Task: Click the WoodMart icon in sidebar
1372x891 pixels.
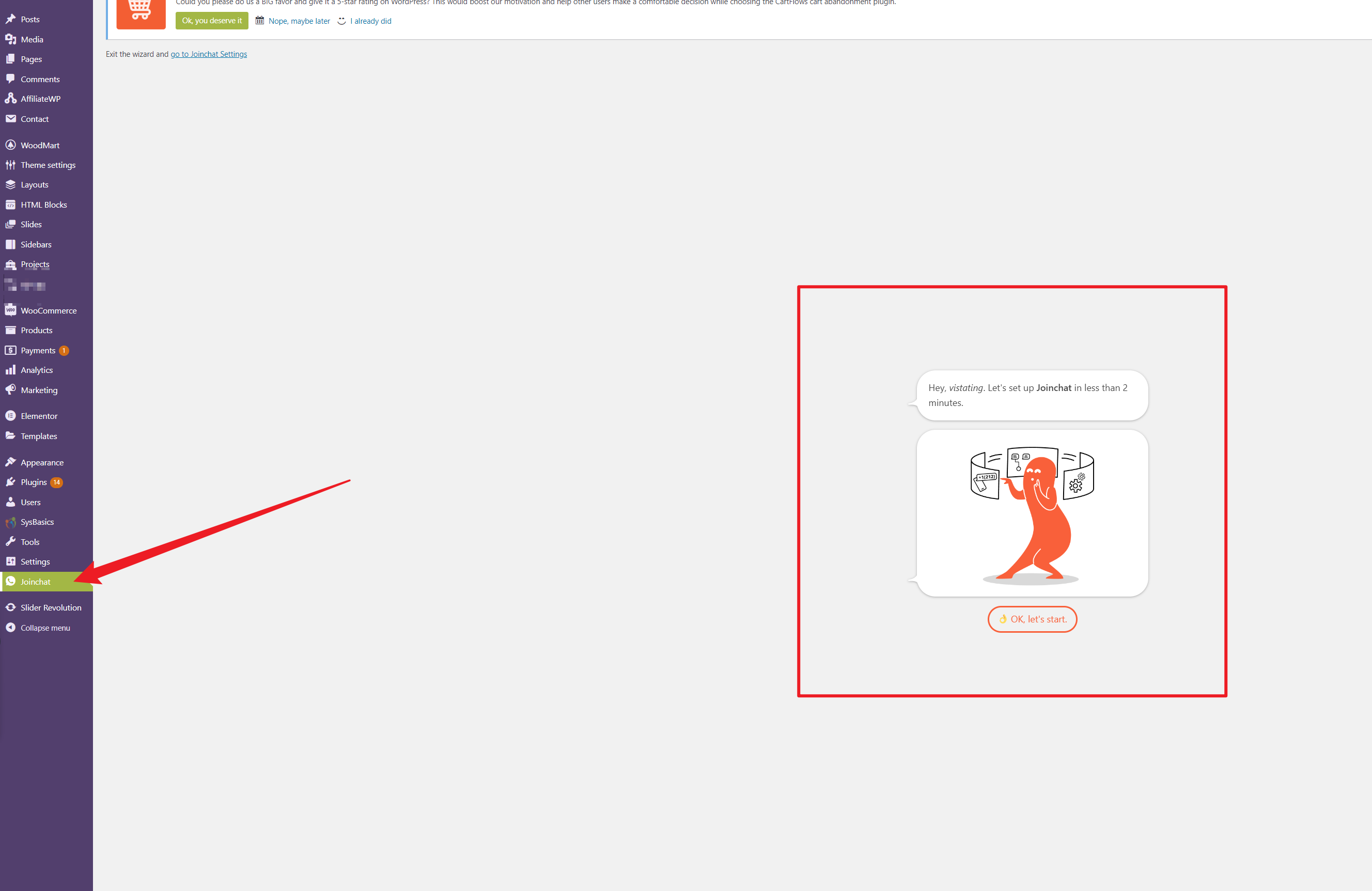Action: [x=11, y=145]
